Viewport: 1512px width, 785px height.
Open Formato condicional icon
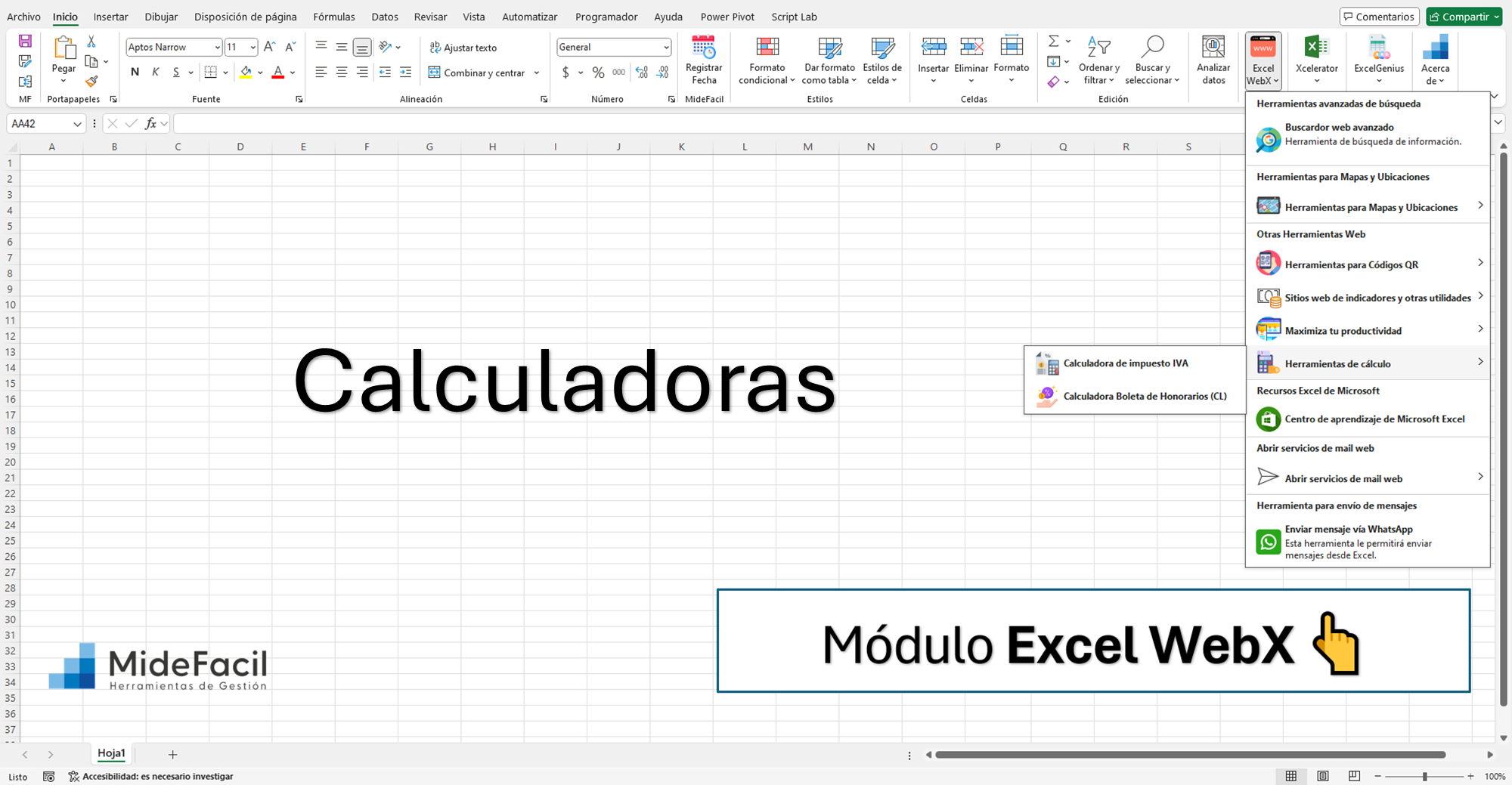pyautogui.click(x=767, y=47)
